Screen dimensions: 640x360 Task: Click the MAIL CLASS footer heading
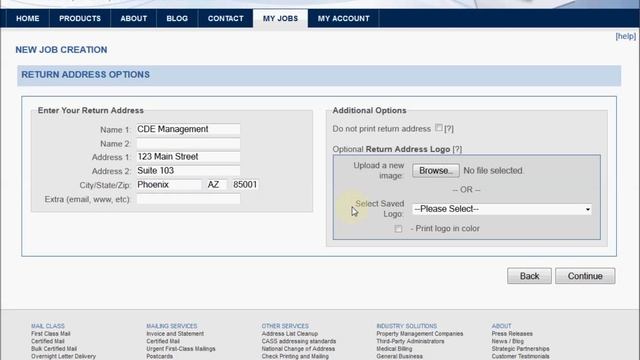48,326
